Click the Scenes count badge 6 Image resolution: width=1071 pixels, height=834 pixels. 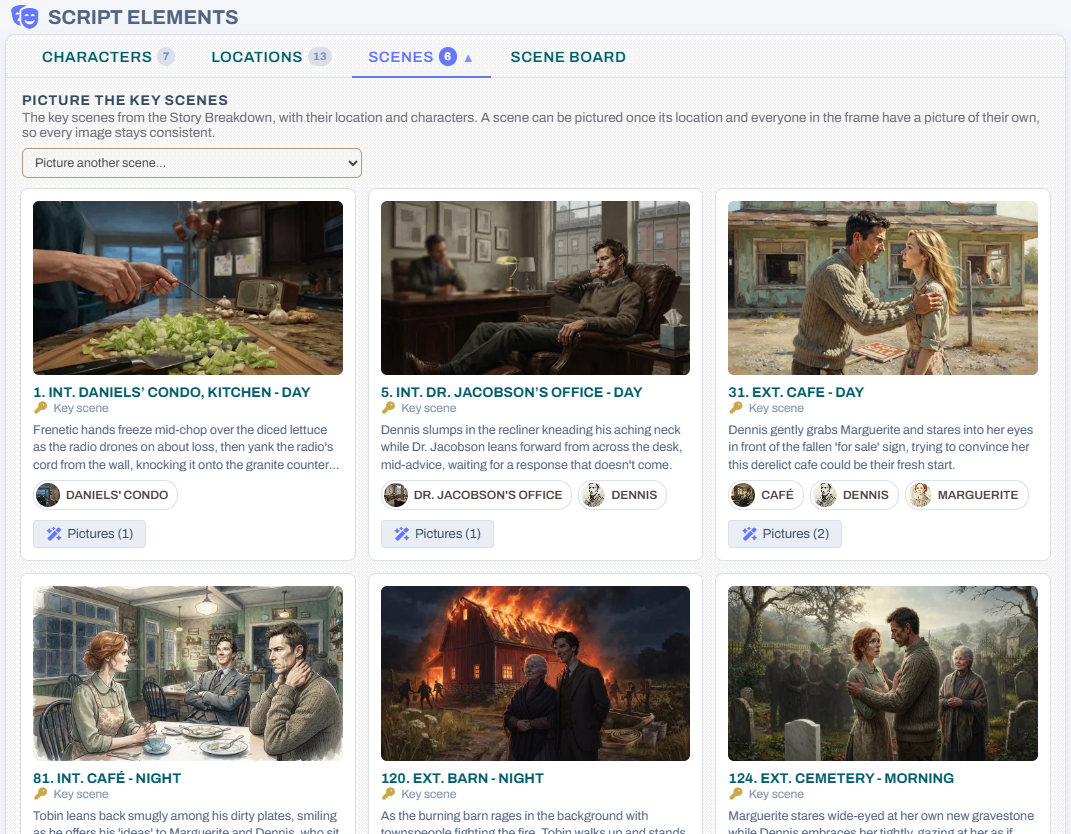[x=447, y=56]
